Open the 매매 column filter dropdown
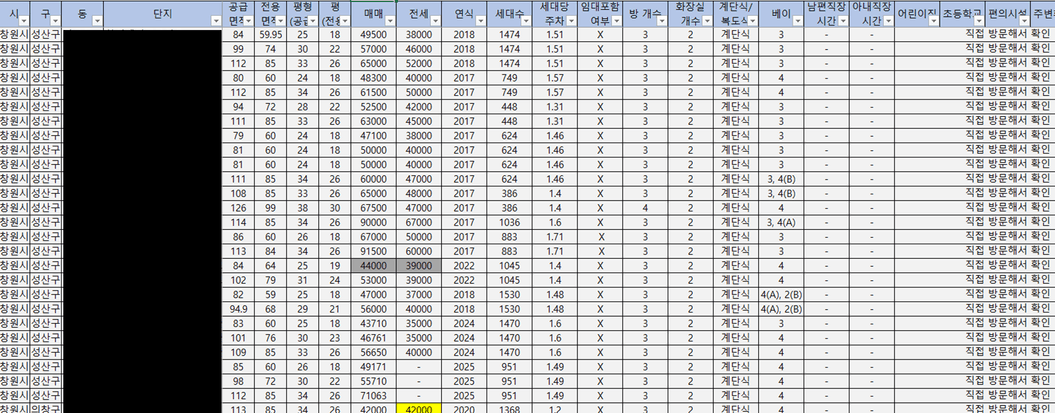The width and height of the screenshot is (1055, 413). point(390,22)
